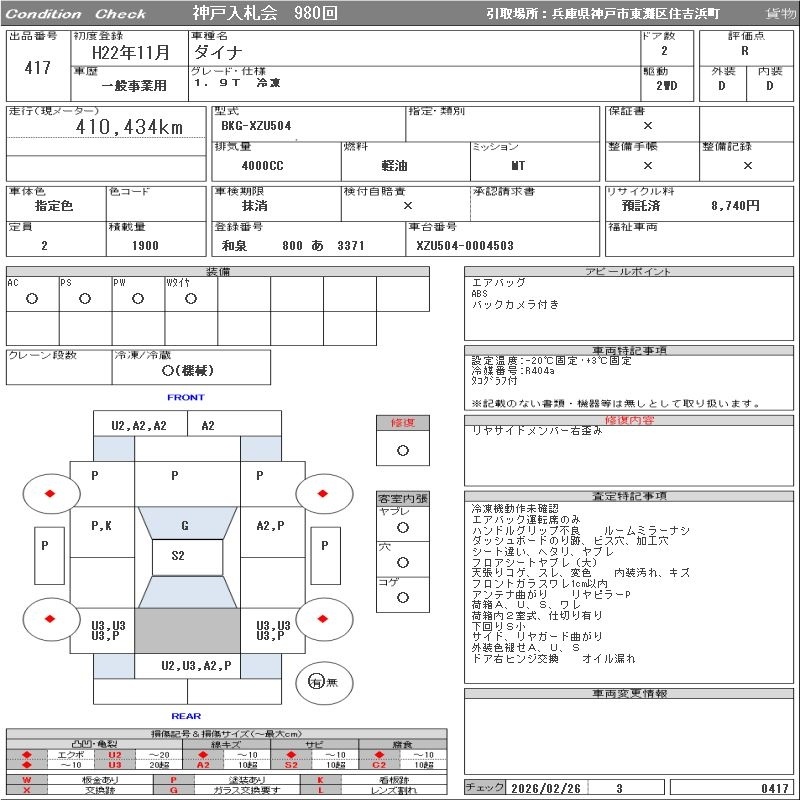Select the rear-left wheel marker
The image size is (800, 800).
click(x=49, y=619)
